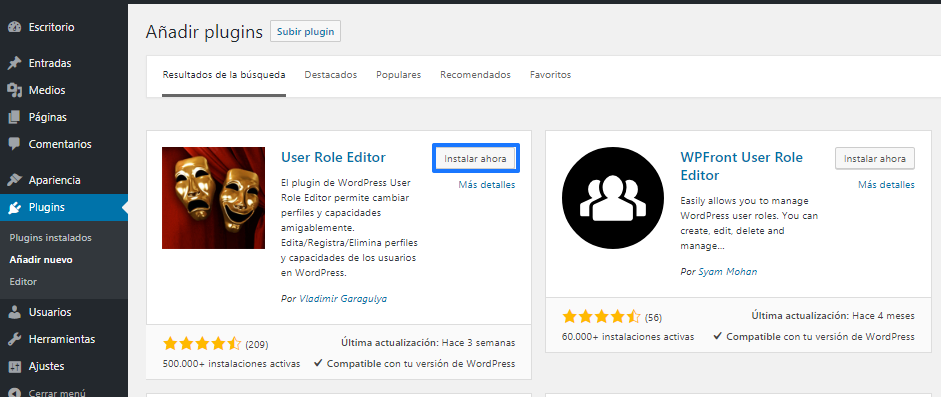The height and width of the screenshot is (397, 941).
Task: Click the User Role Editor description paragraph
Action: pos(349,227)
